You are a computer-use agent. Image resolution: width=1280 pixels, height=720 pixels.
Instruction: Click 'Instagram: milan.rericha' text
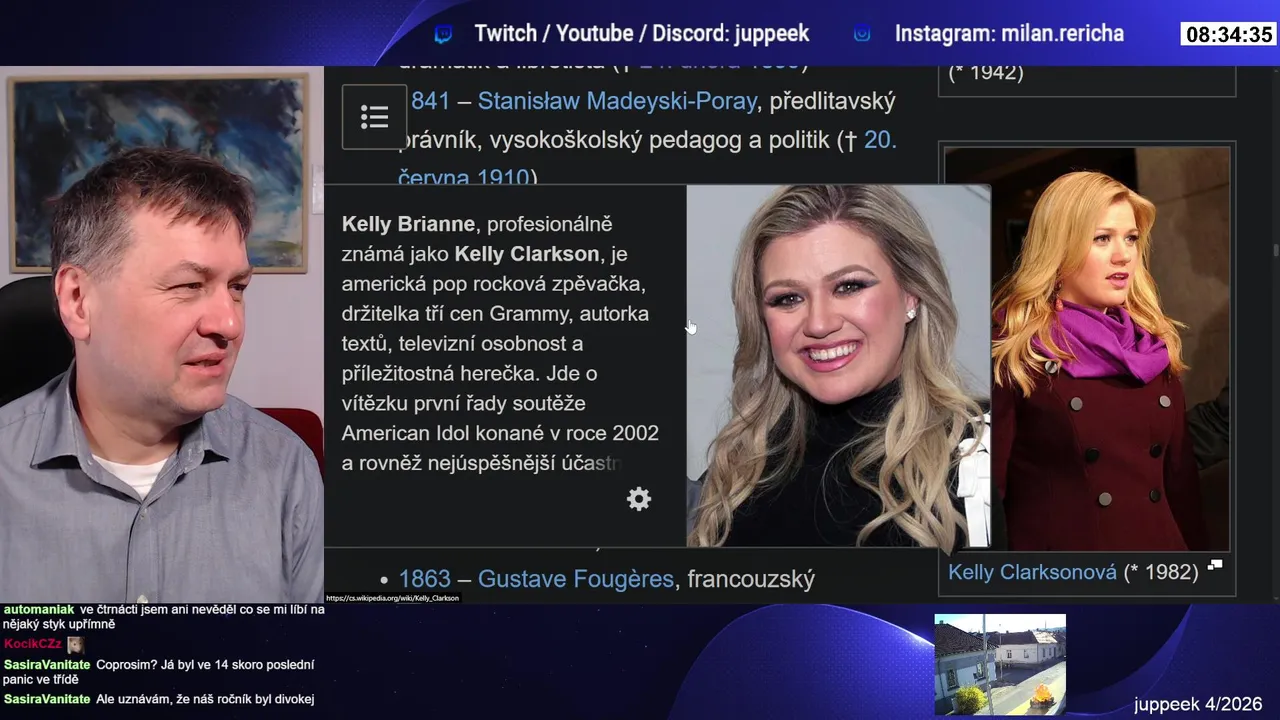[x=1009, y=34]
